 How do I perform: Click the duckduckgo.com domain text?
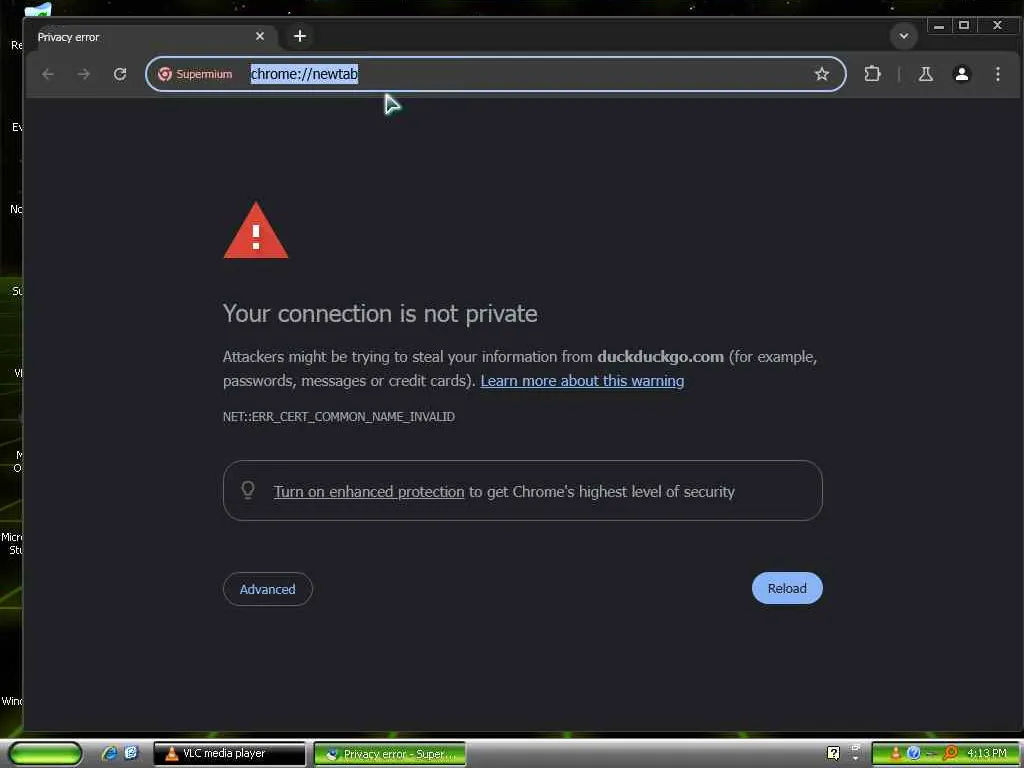point(660,357)
